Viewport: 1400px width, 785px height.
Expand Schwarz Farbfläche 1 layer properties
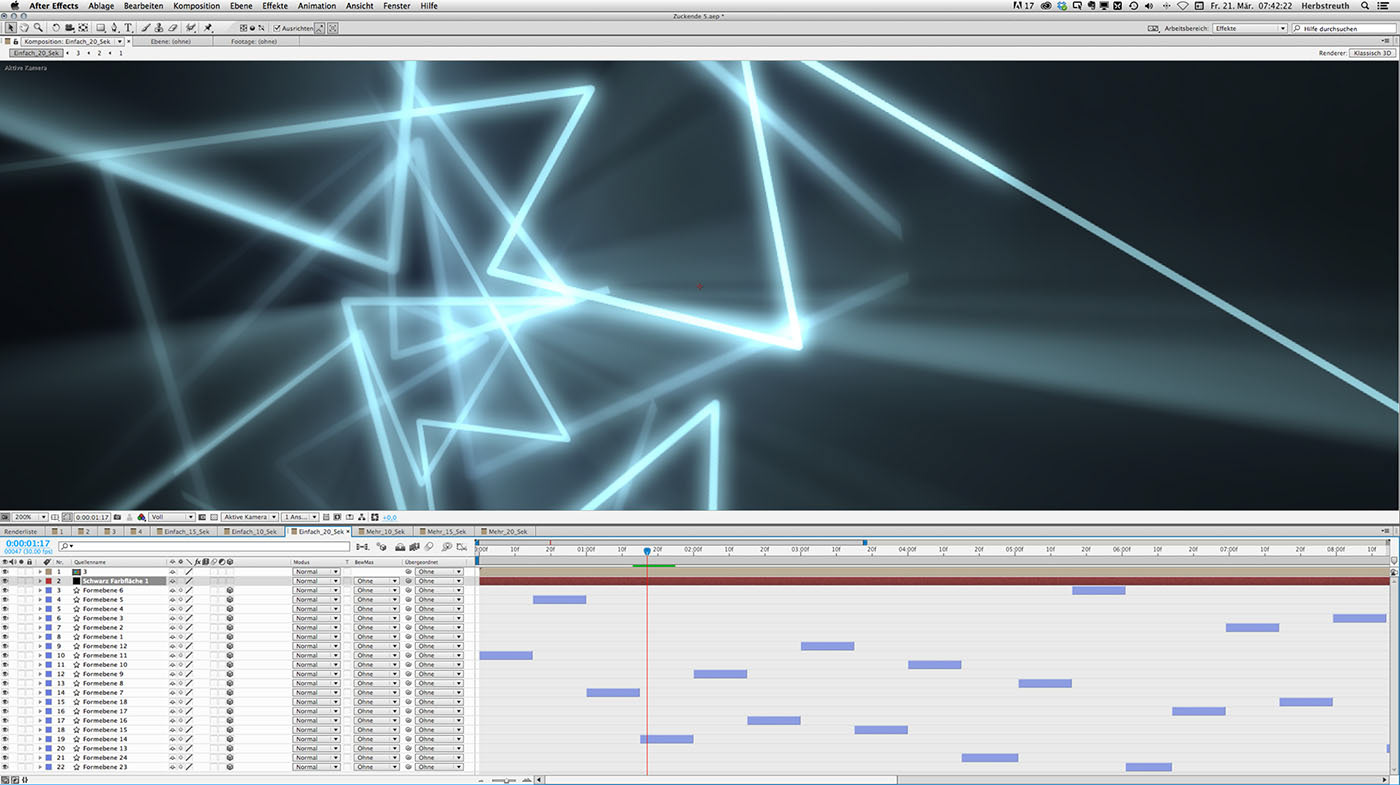click(40, 581)
